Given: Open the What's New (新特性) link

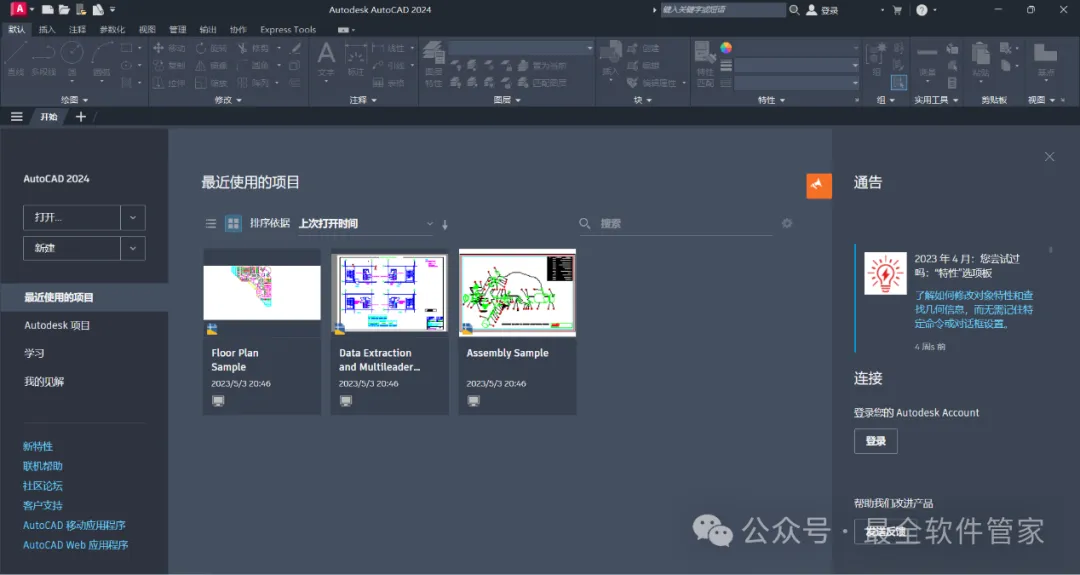Looking at the screenshot, I should coord(38,446).
